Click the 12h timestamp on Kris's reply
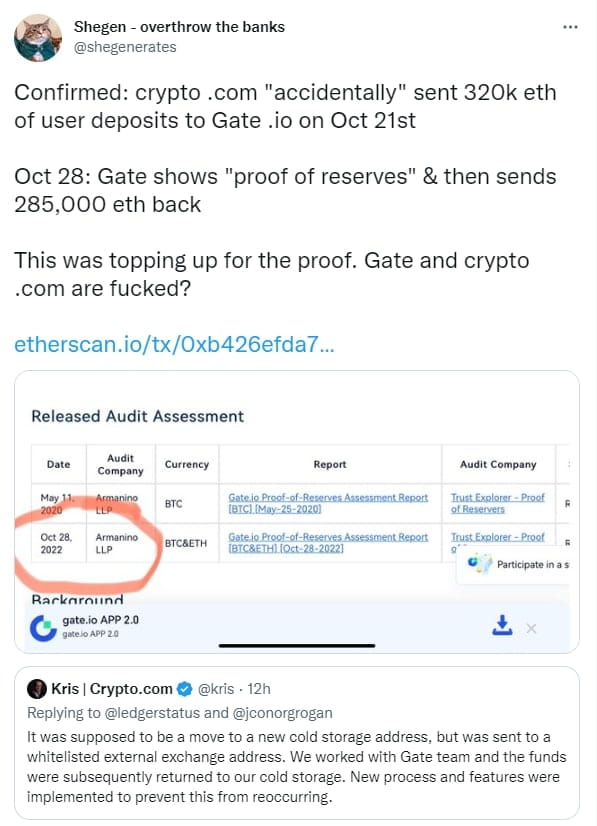This screenshot has width=597, height=826. click(x=261, y=687)
